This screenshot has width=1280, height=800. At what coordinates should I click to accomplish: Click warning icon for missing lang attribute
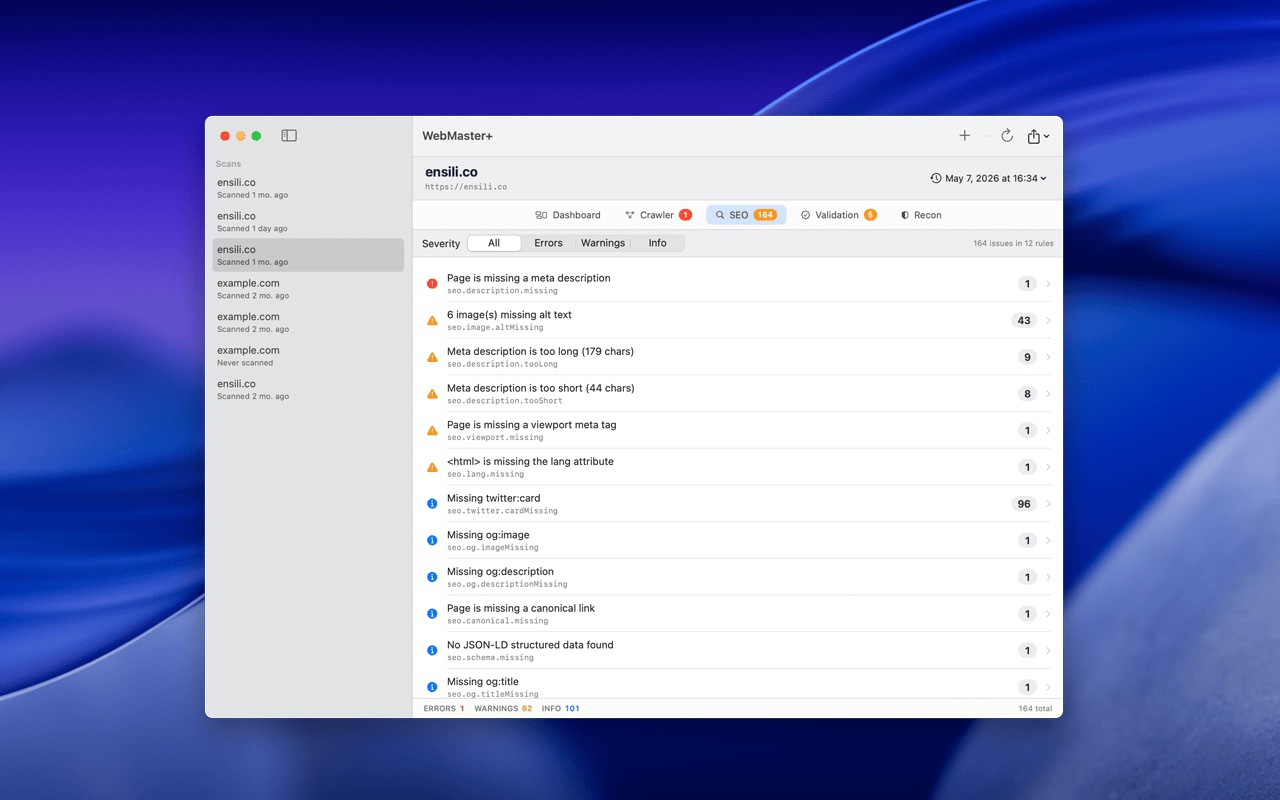point(432,467)
